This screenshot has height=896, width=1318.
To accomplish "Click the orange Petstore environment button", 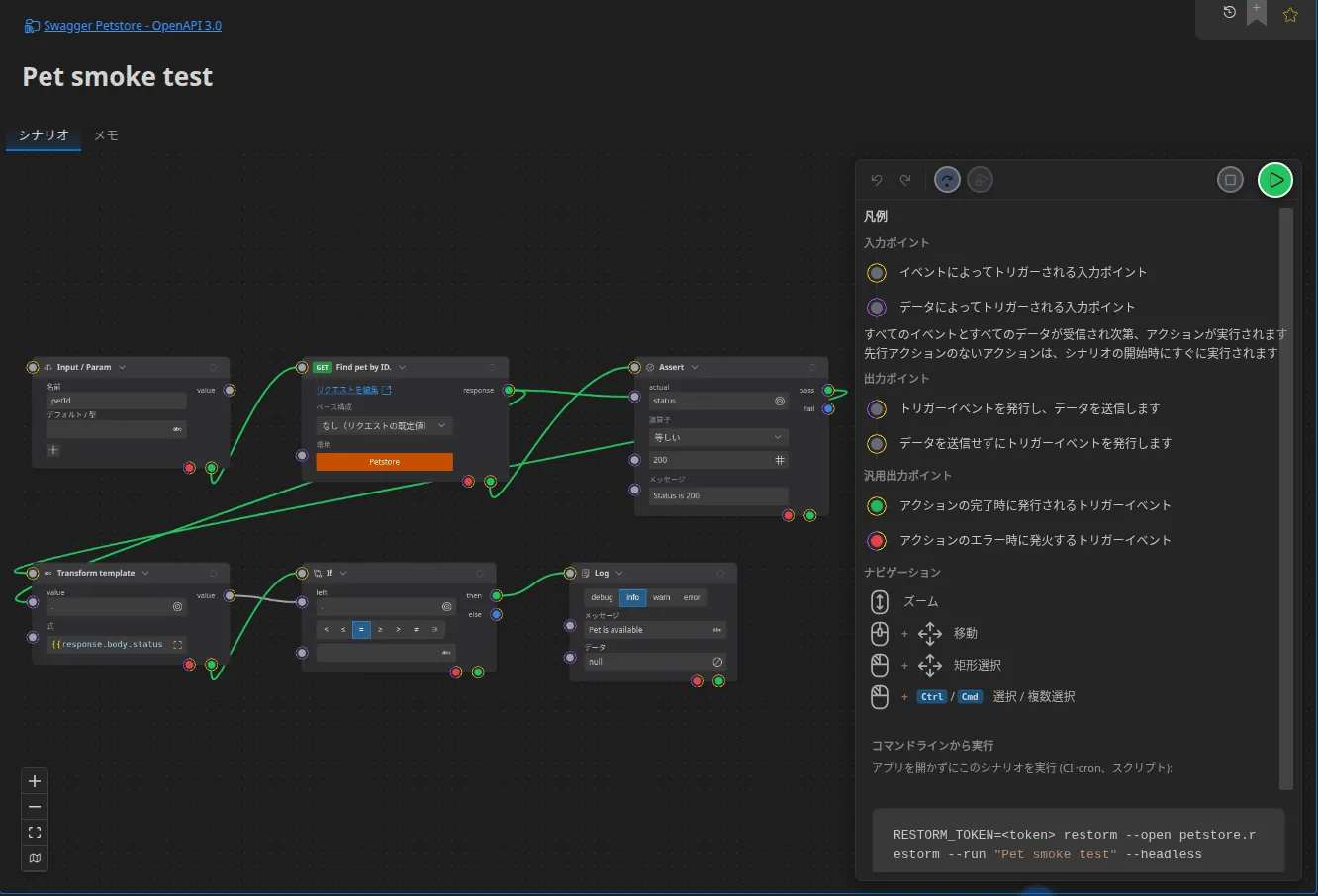I will coord(384,462).
